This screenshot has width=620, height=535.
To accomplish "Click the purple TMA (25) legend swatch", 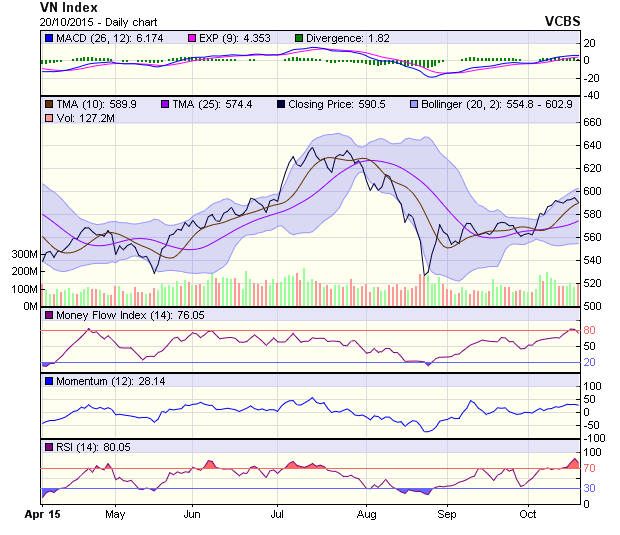I will coord(165,103).
